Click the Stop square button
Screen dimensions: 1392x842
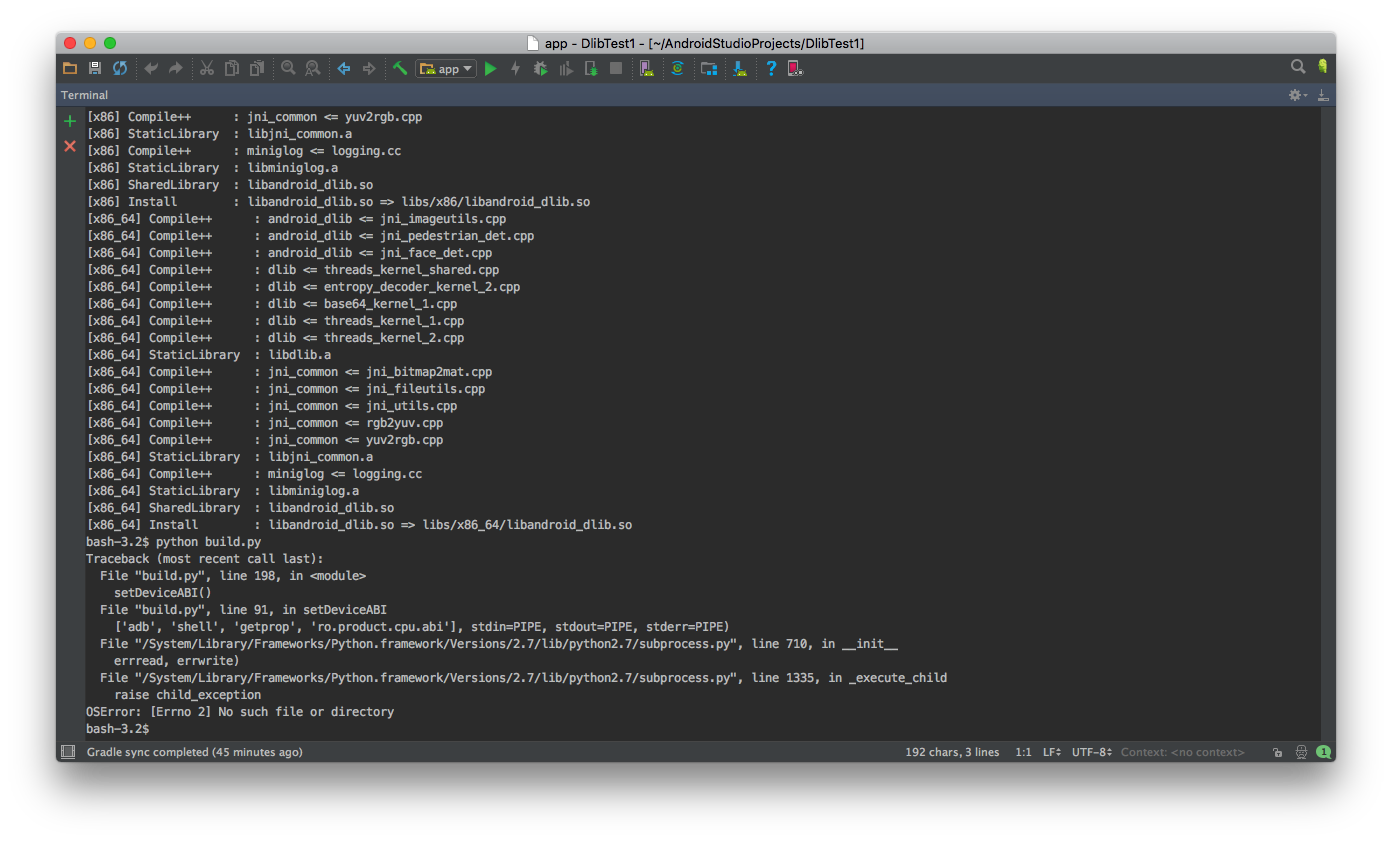(616, 68)
